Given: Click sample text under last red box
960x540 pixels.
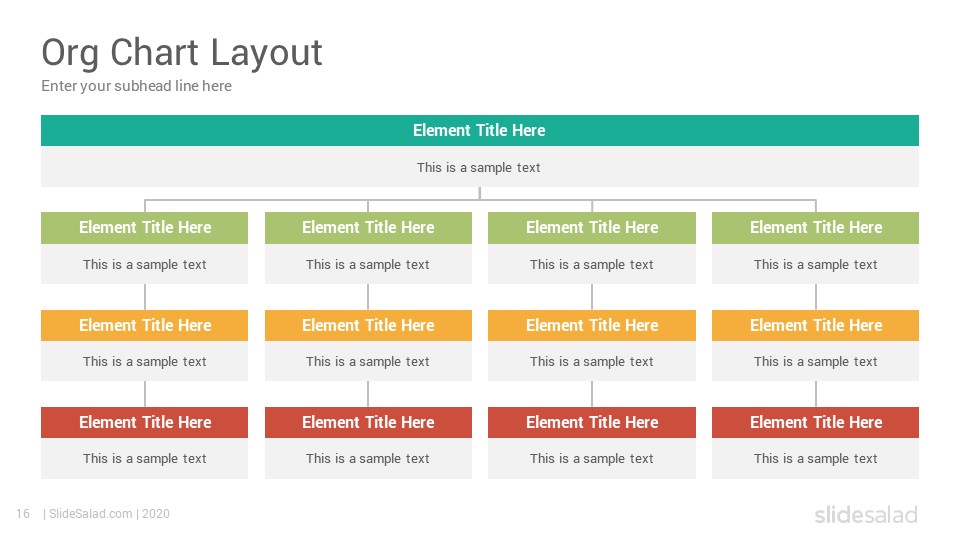Looking at the screenshot, I should pyautogui.click(x=816, y=459).
